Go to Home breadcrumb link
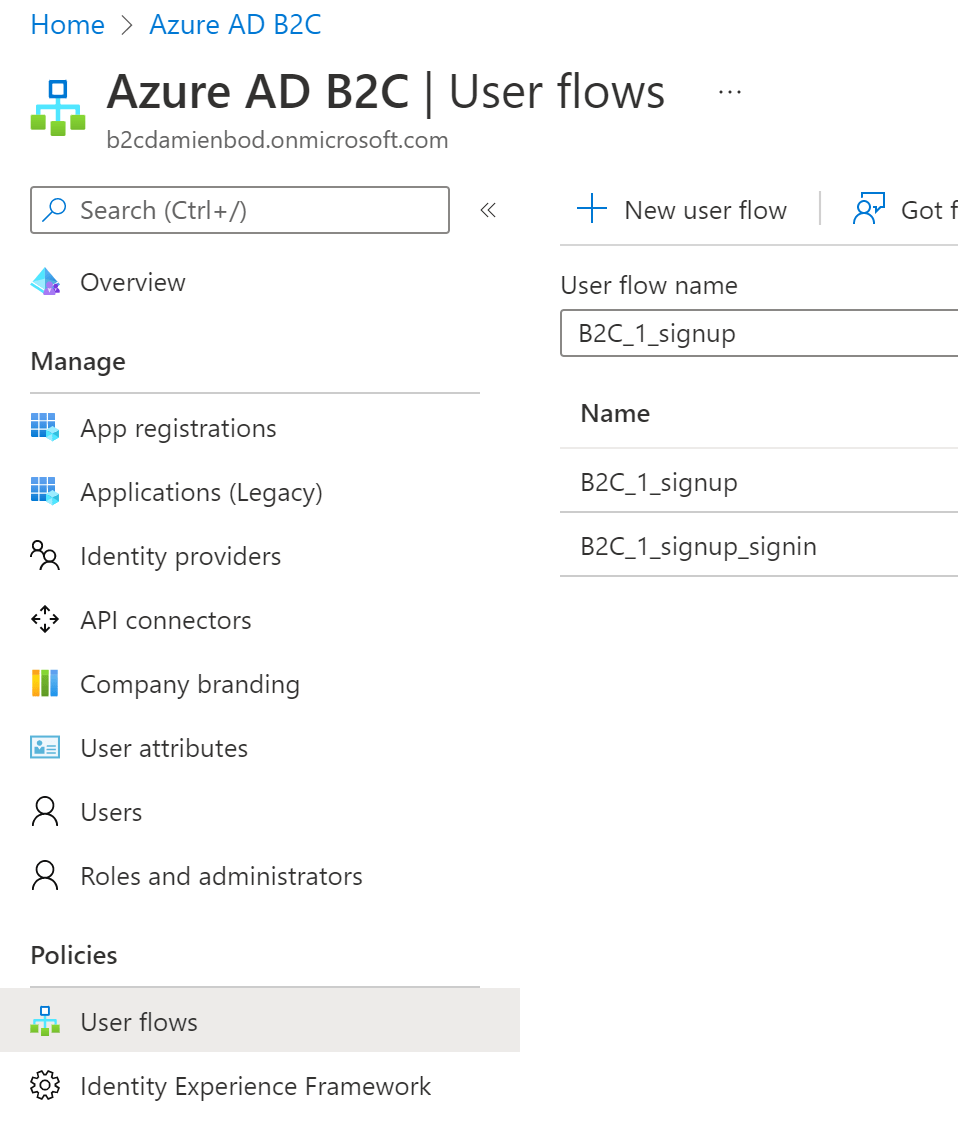Image resolution: width=958 pixels, height=1134 pixels. 68,25
